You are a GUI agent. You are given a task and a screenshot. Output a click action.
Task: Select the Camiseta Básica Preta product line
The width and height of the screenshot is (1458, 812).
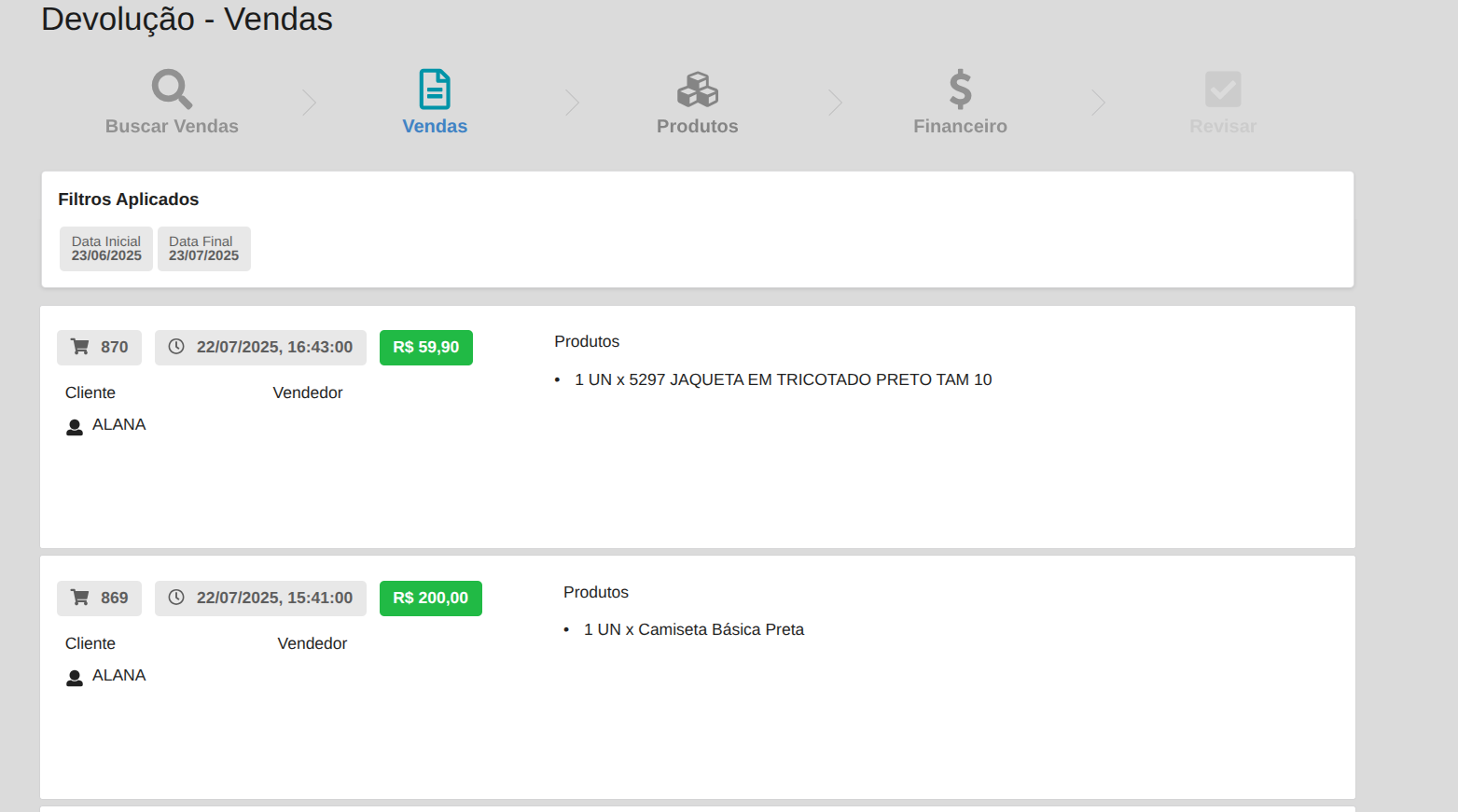click(x=693, y=630)
